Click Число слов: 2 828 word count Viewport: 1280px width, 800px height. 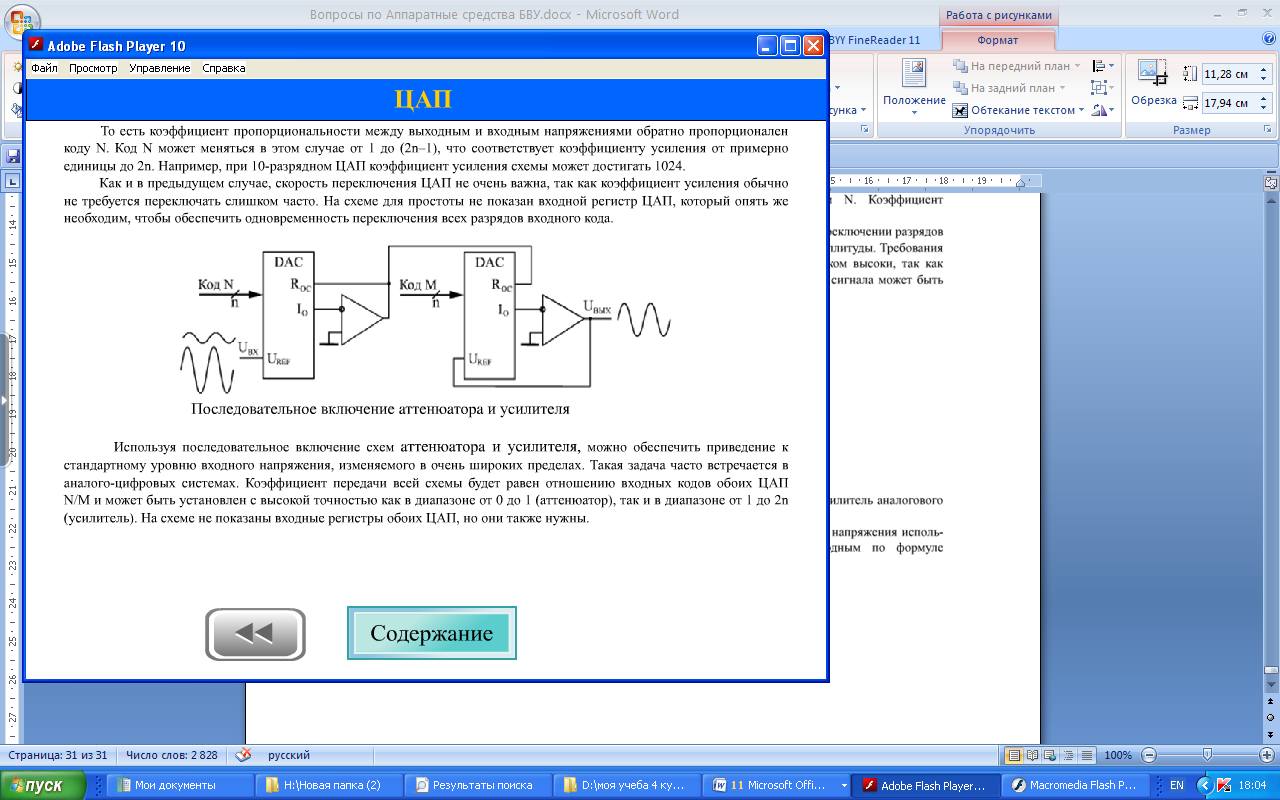tap(172, 755)
